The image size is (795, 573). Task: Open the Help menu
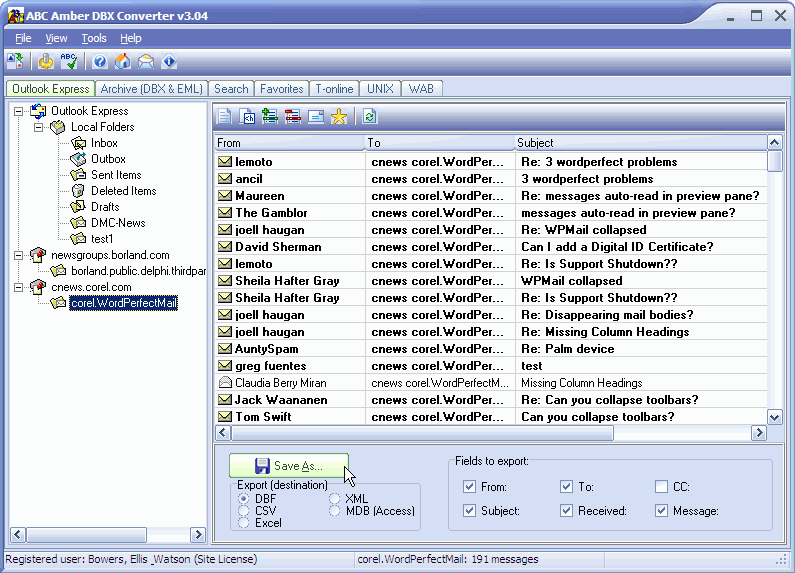[131, 38]
